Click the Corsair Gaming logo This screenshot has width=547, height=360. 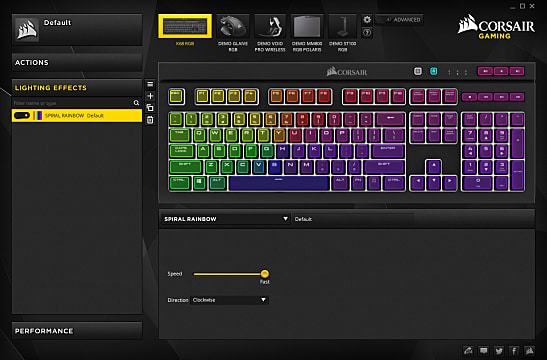pos(496,27)
